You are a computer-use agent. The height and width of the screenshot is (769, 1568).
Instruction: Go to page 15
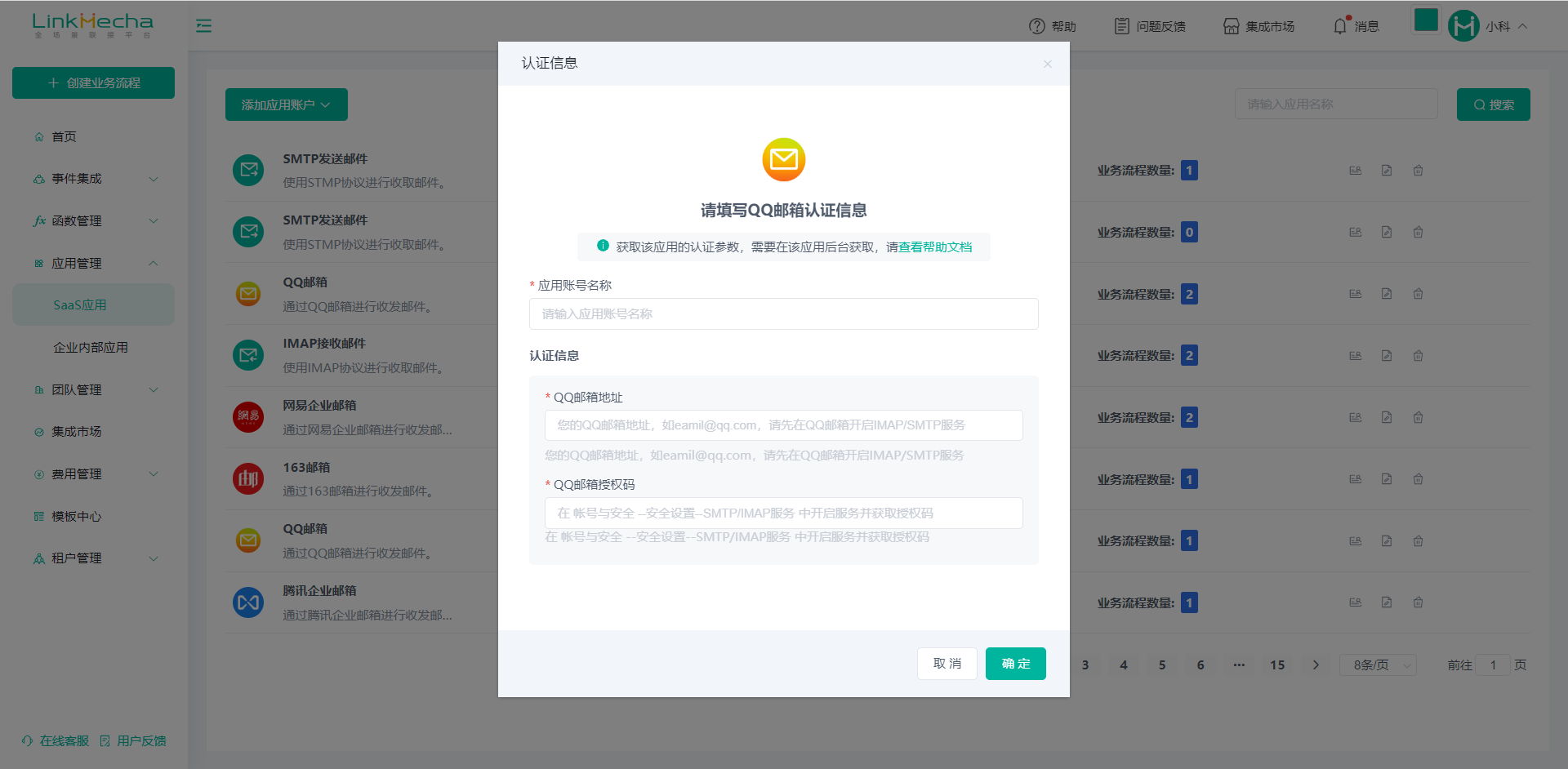pyautogui.click(x=1277, y=665)
